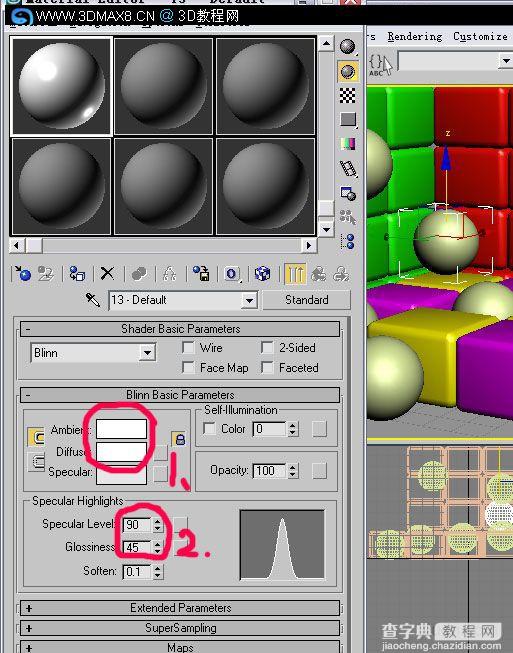Click the Standard material type button
Viewport: 513px width, 653px height.
click(306, 300)
